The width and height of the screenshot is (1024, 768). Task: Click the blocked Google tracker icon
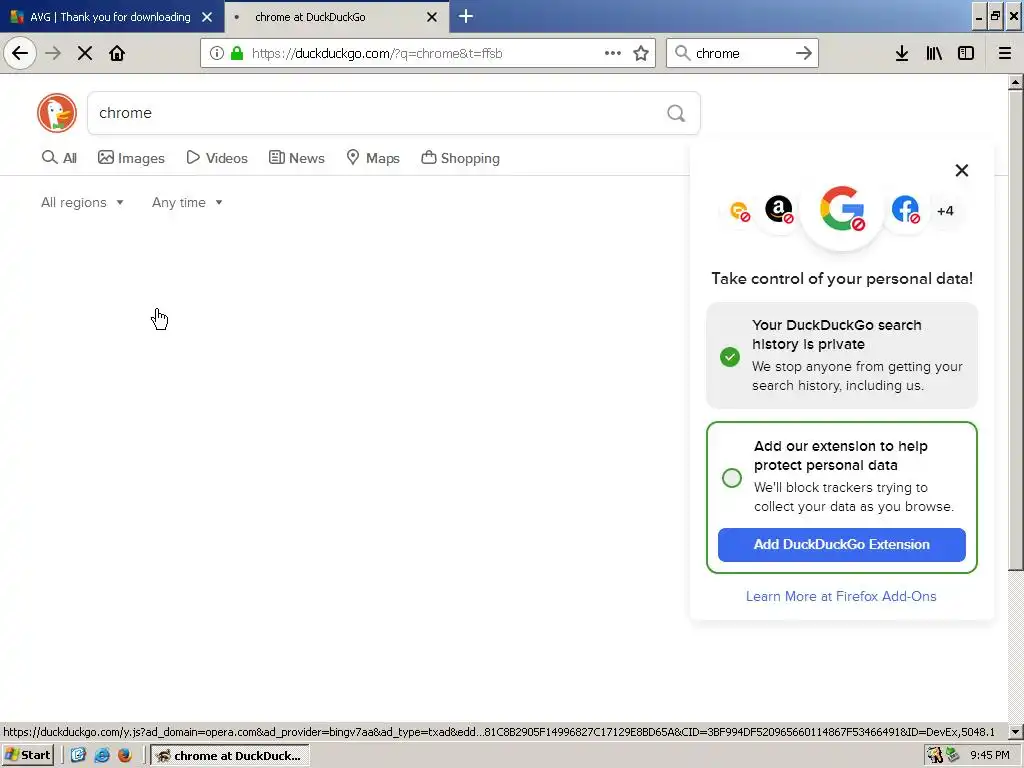[x=842, y=210]
